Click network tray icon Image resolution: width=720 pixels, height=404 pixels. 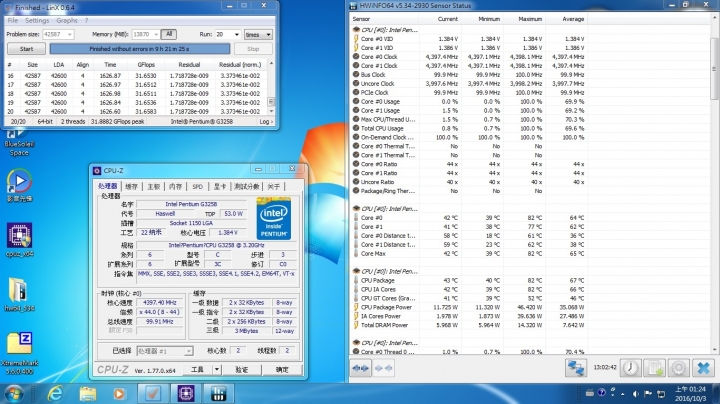point(661,394)
